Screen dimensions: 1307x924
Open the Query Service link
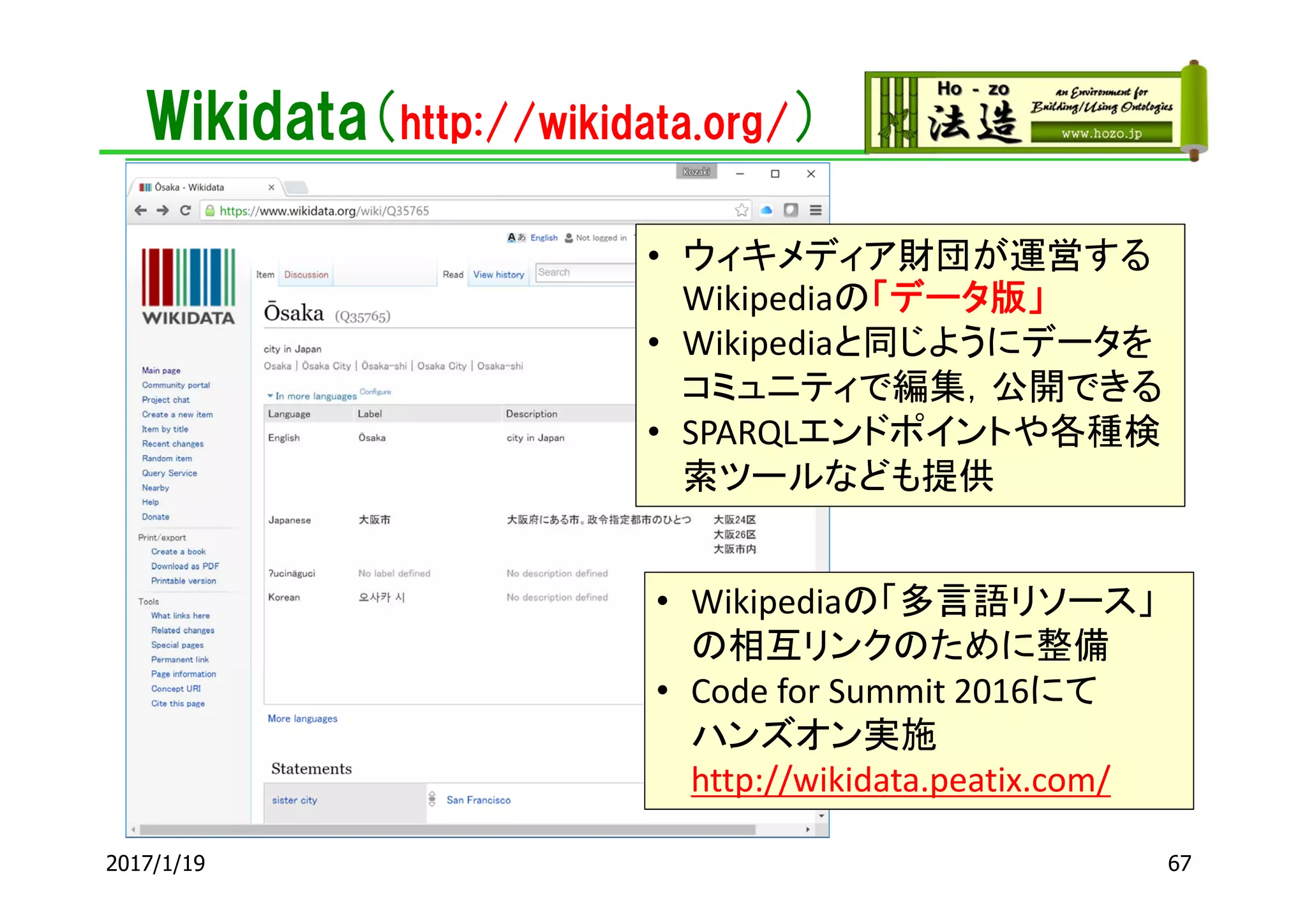[x=170, y=473]
